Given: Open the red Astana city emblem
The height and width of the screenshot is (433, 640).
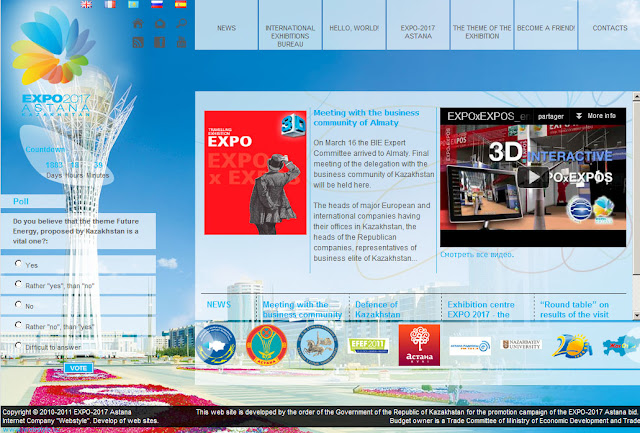Looking at the screenshot, I should tap(267, 345).
